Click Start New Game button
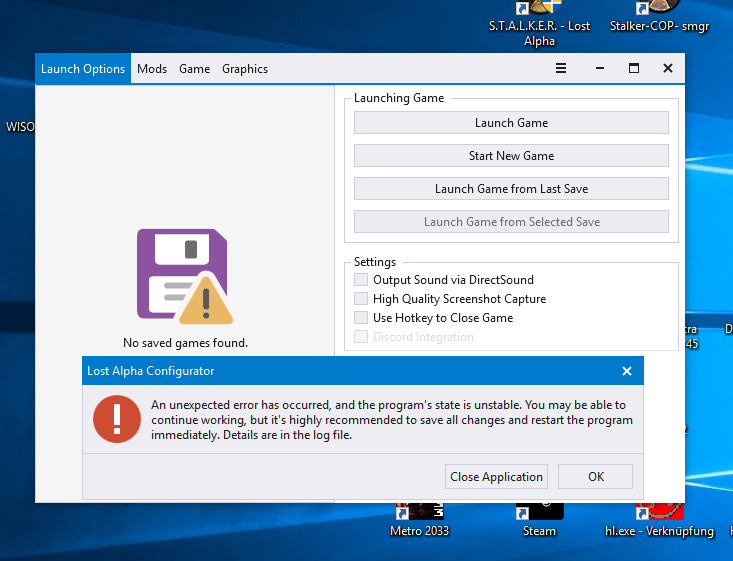The image size is (733, 561). (511, 156)
